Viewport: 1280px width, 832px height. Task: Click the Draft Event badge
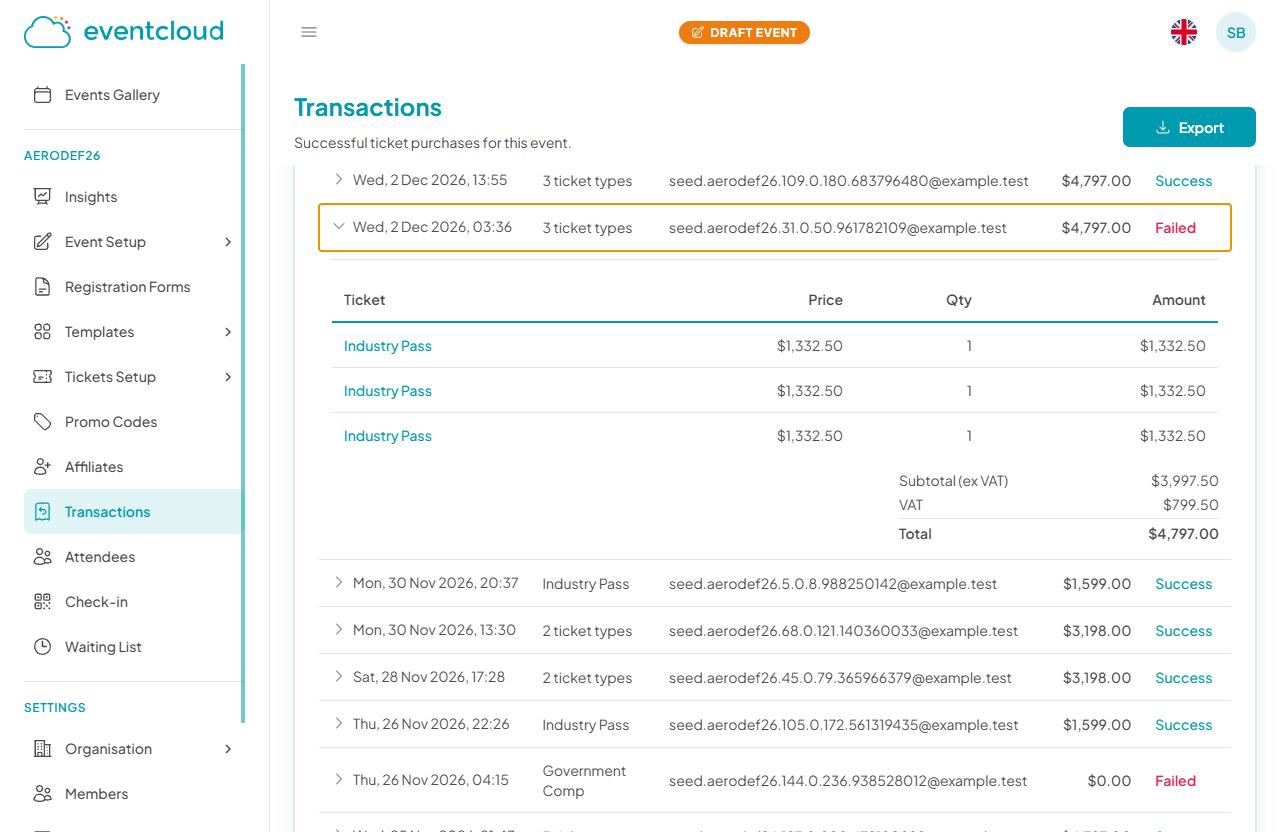click(744, 33)
